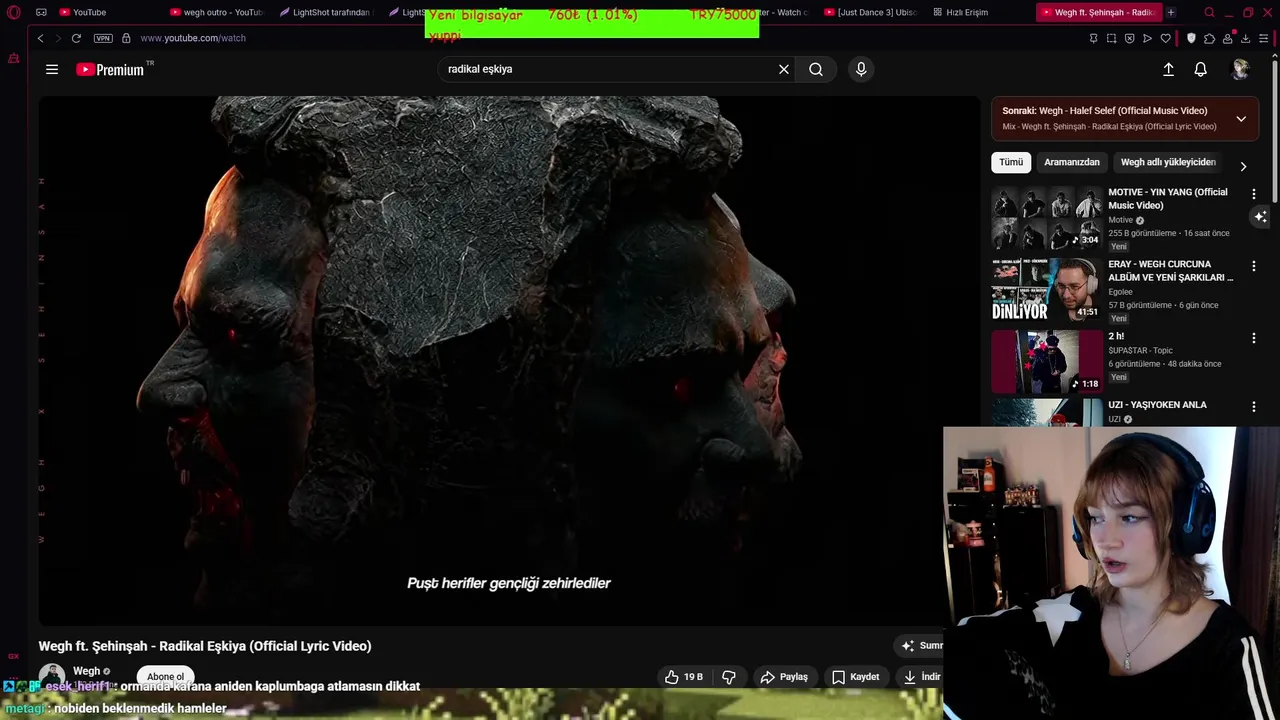Switch to '[Just Dance 3] Ubisoft' tab

(870, 12)
